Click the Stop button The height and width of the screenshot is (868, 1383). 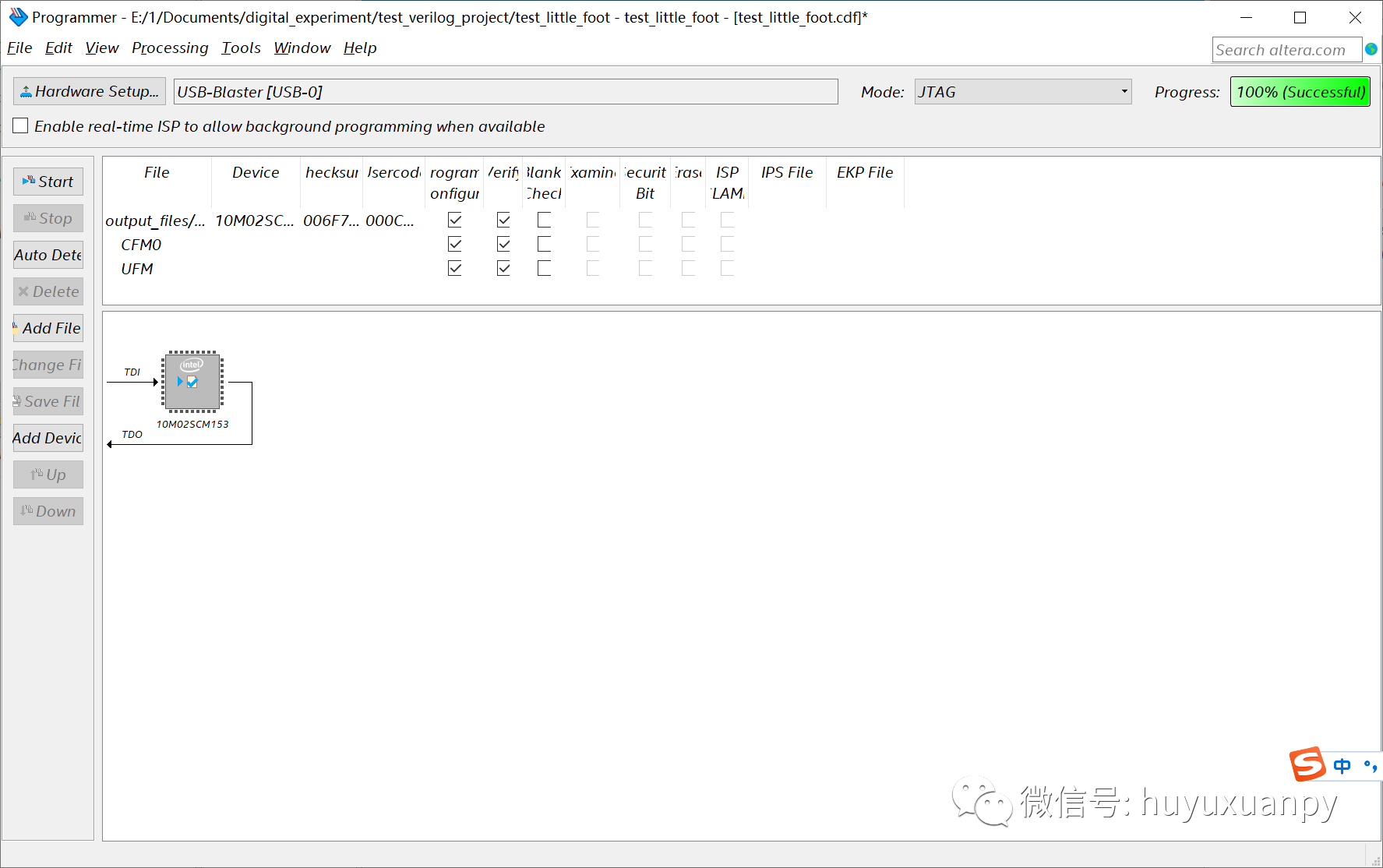click(48, 218)
